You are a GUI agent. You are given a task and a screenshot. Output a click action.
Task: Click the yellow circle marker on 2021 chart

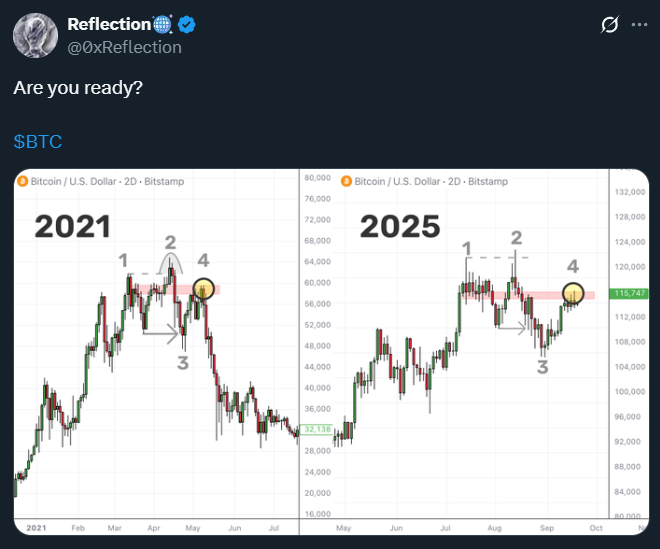tap(204, 289)
